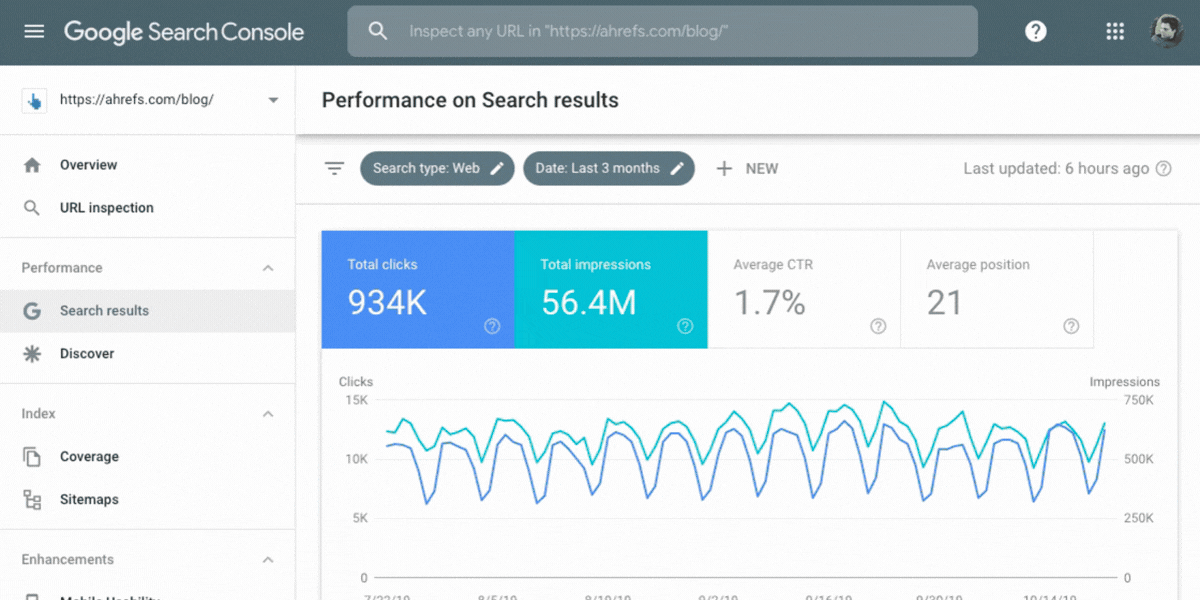Click the 10K label on clicks axis
Image resolution: width=1200 pixels, height=600 pixels.
click(x=357, y=459)
